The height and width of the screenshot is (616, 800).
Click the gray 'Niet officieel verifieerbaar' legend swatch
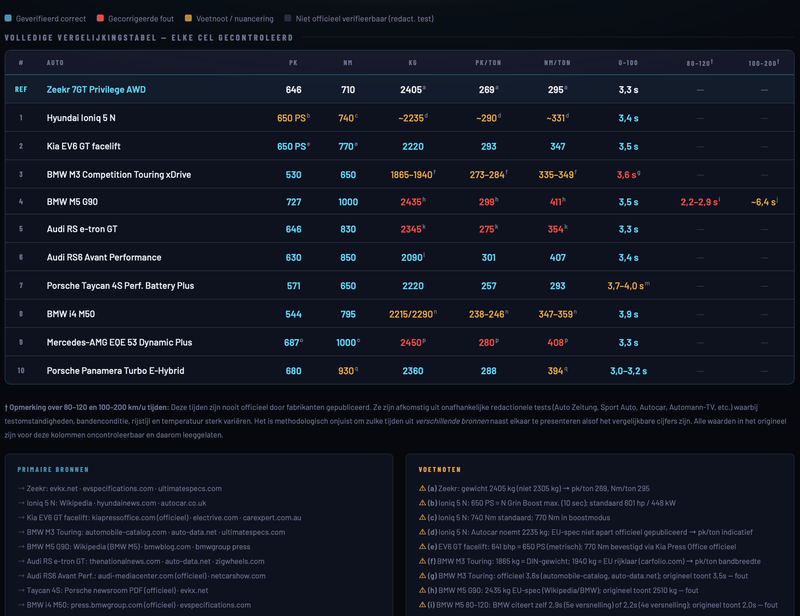tap(288, 18)
